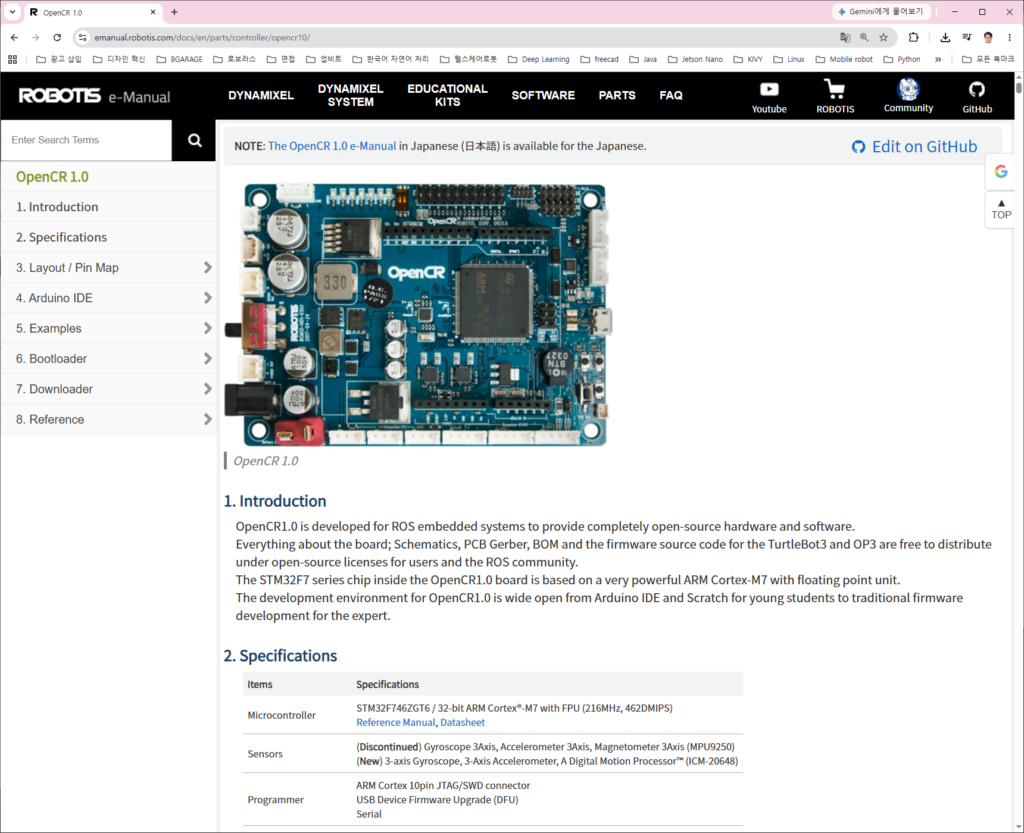Open FAQ menu item
The width and height of the screenshot is (1024, 833).
coord(671,95)
